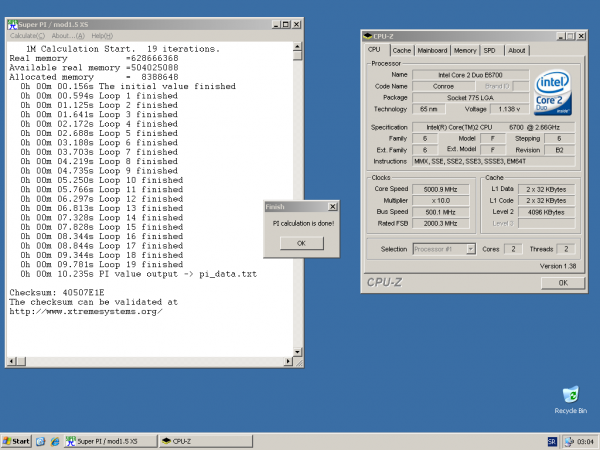Select the CPU tab in CPU-Z
Image resolution: width=600 pixels, height=450 pixels.
coord(374,50)
